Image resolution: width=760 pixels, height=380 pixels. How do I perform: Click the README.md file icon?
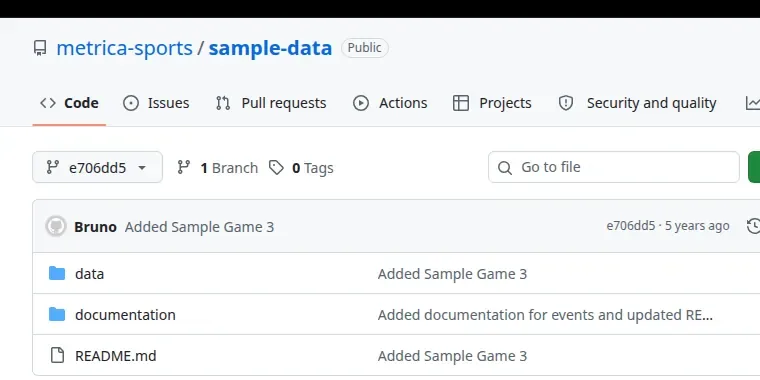(x=57, y=355)
